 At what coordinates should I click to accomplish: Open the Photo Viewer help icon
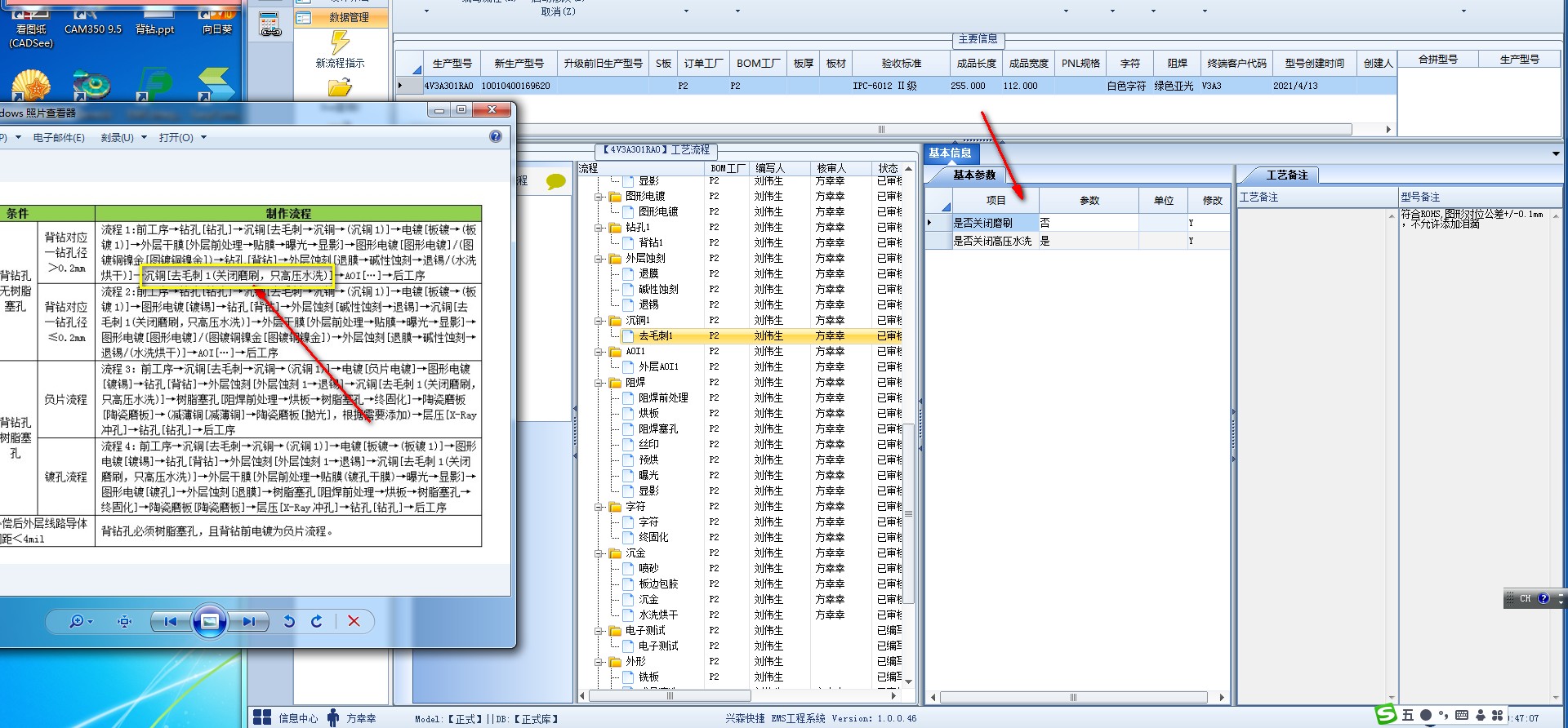pos(496,136)
